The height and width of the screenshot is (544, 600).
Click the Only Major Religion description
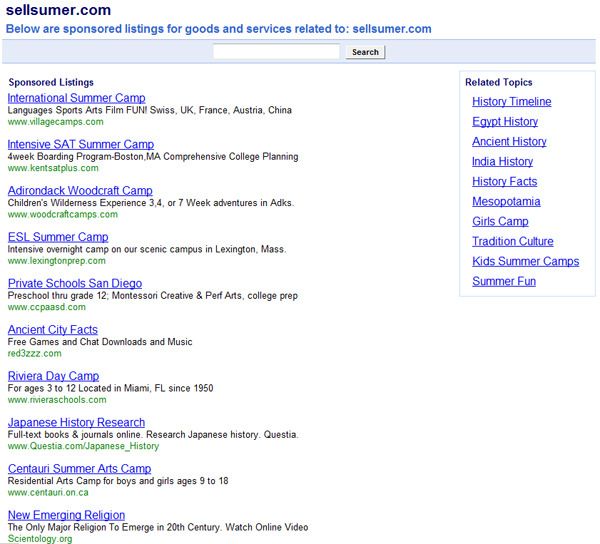[x=158, y=527]
